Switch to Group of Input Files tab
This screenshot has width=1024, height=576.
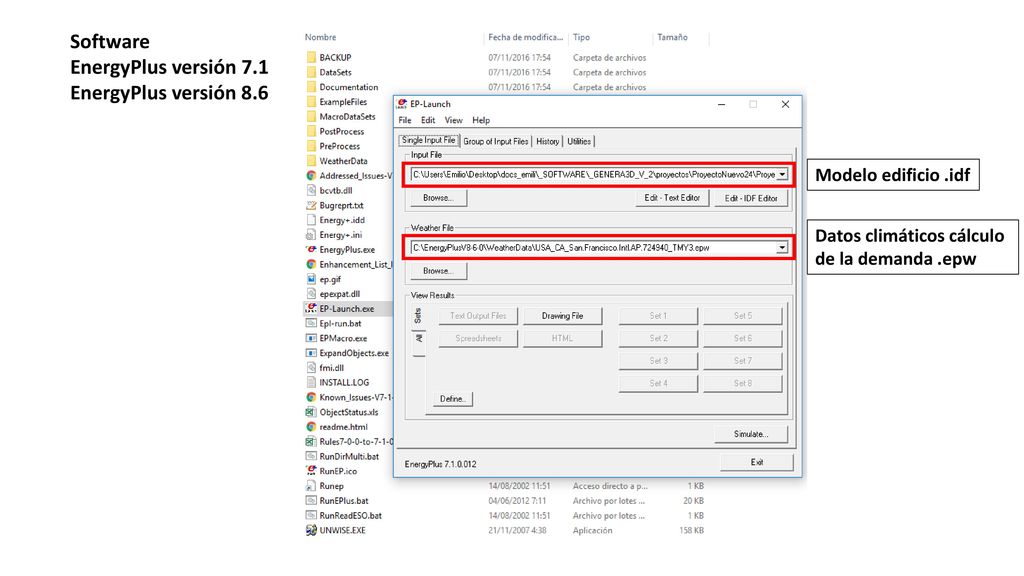[496, 141]
